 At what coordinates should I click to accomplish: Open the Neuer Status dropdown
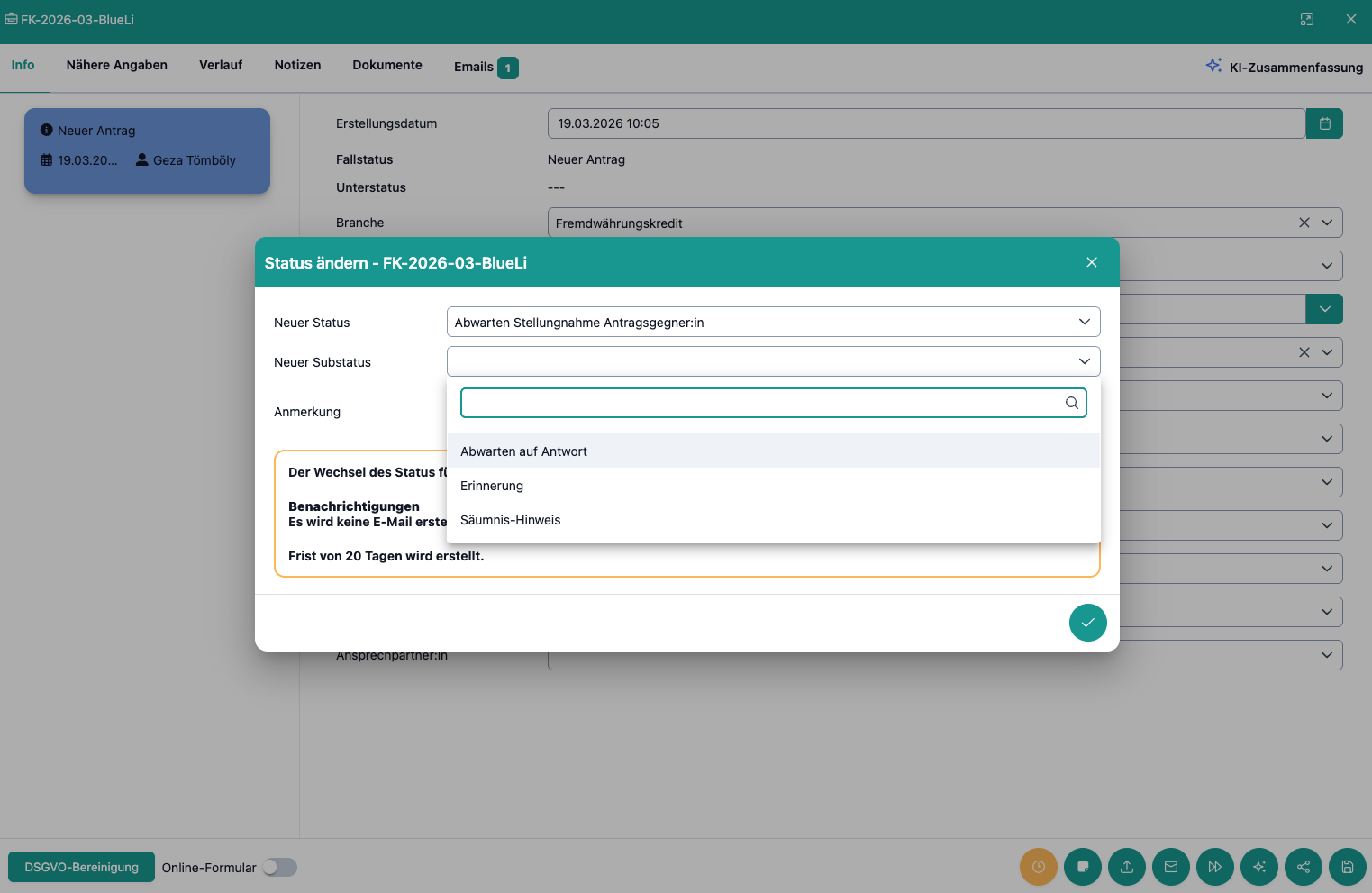(x=773, y=322)
